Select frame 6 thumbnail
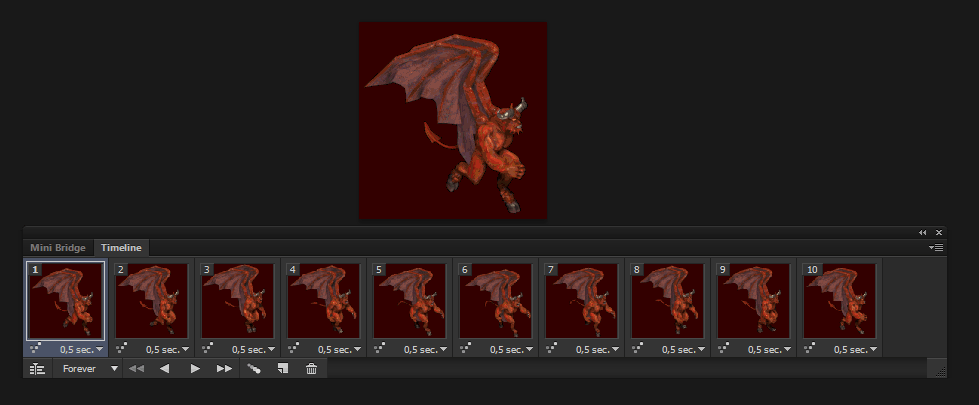 (496, 301)
